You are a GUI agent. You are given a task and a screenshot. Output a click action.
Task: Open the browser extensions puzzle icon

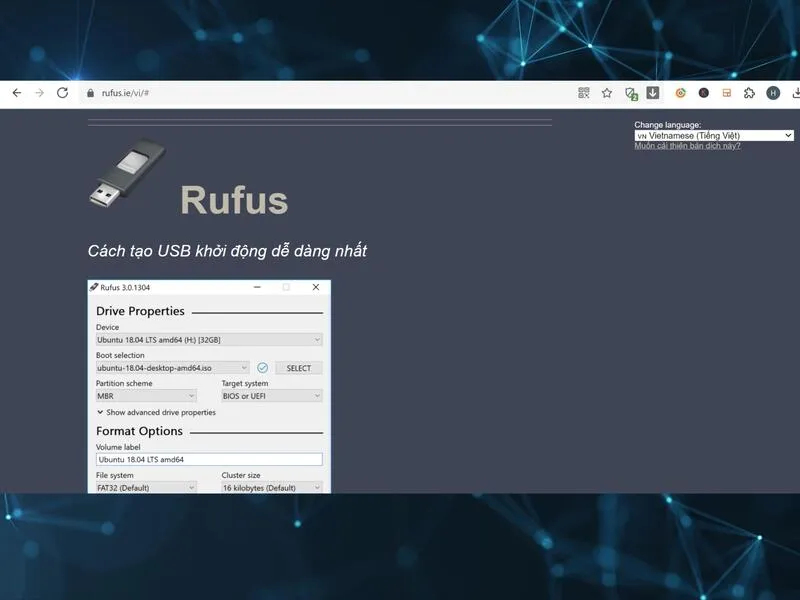[x=749, y=93]
